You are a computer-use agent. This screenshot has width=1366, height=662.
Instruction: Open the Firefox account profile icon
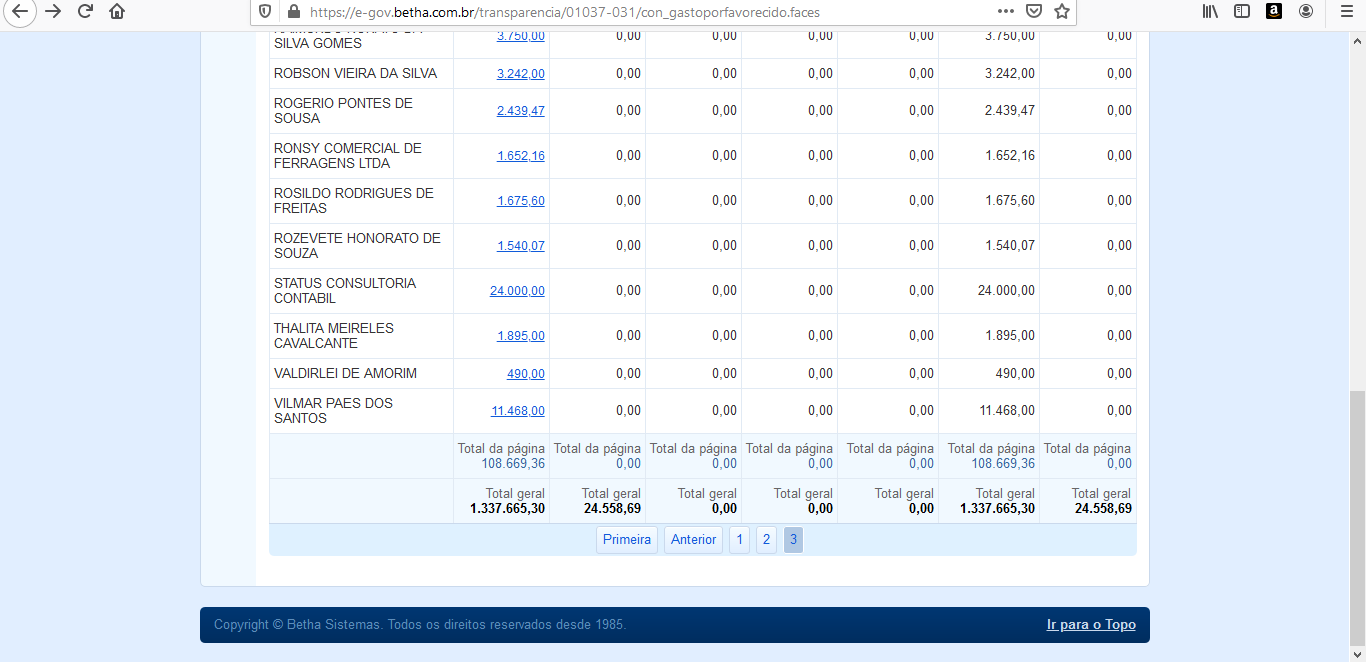1306,11
